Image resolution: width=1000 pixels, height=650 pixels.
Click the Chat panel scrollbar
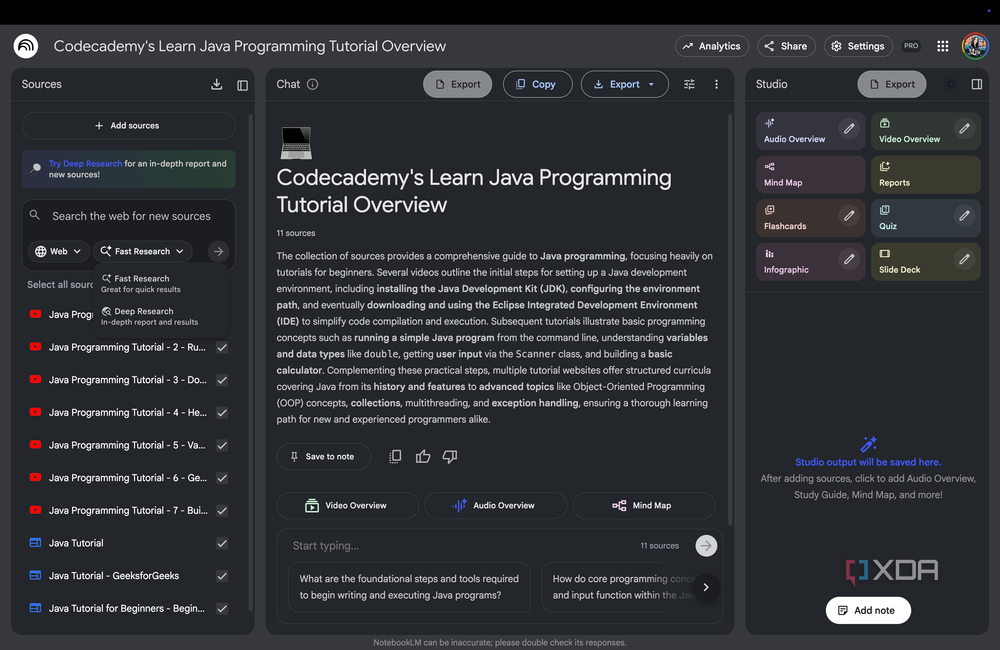click(x=730, y=319)
